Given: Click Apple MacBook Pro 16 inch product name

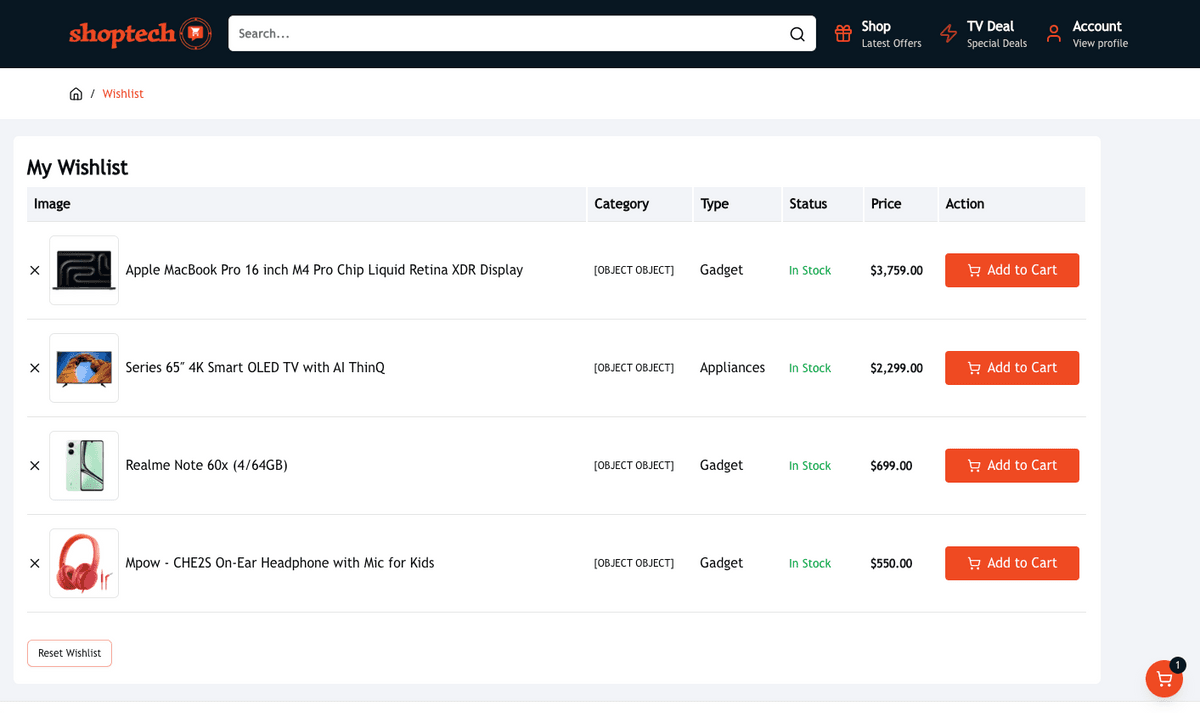Looking at the screenshot, I should point(324,270).
